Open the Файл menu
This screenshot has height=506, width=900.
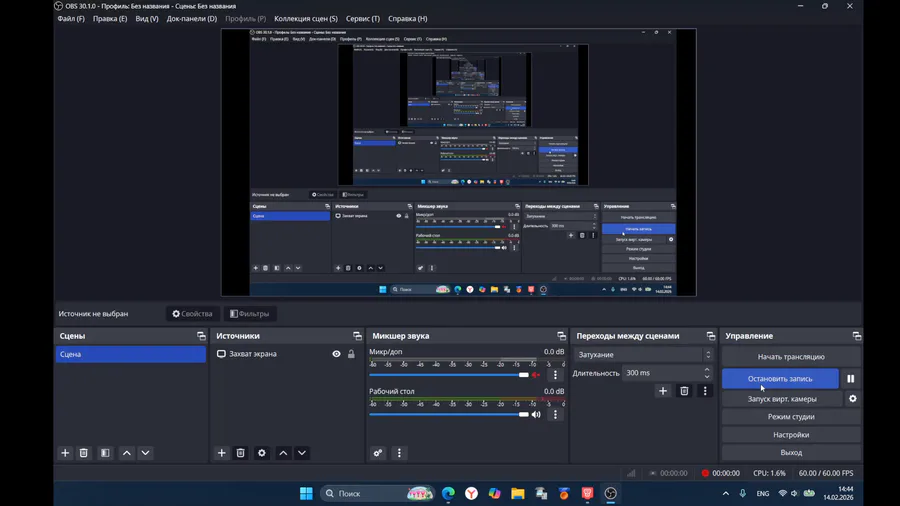pyautogui.click(x=71, y=18)
